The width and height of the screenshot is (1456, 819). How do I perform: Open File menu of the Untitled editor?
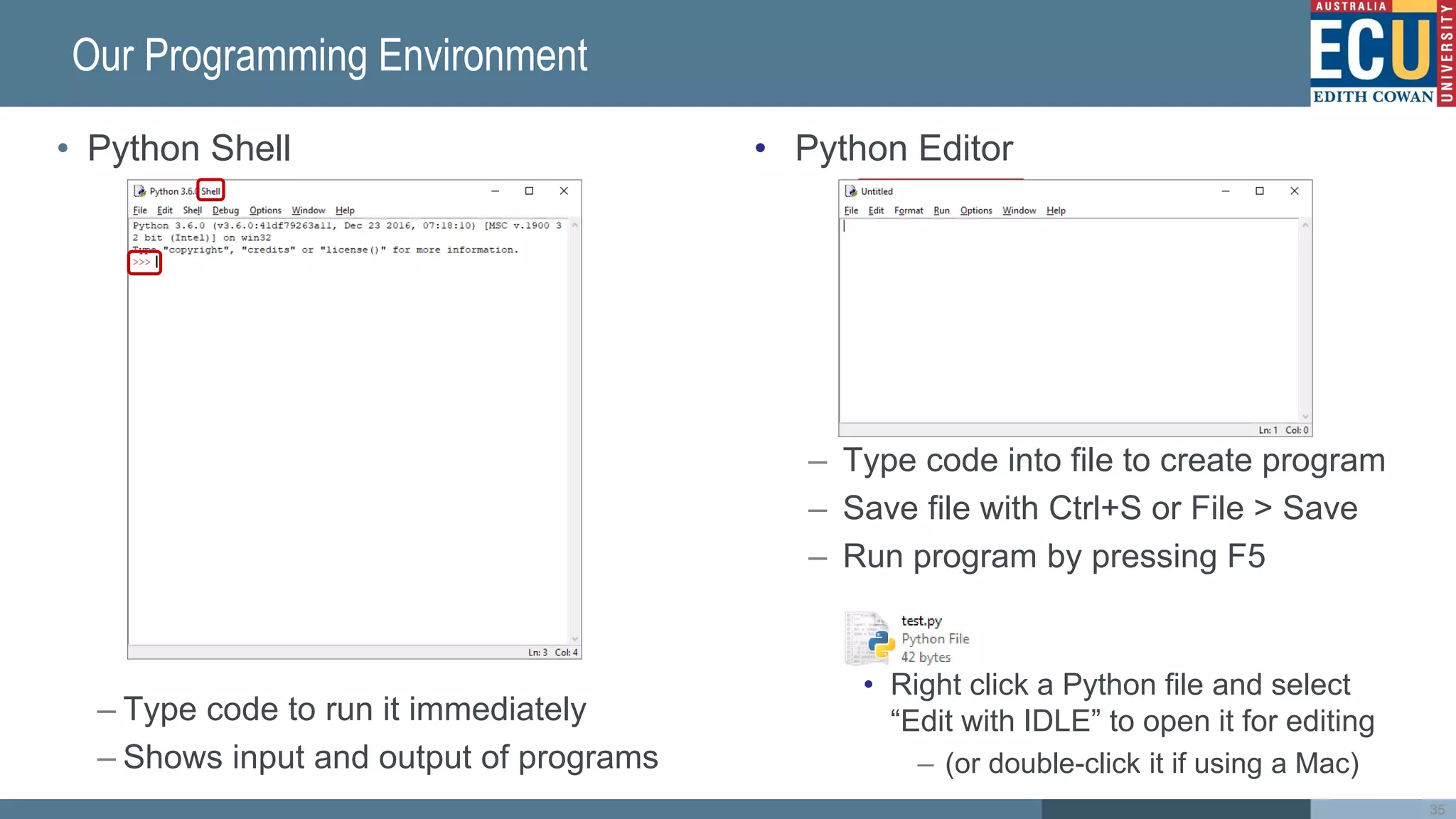point(851,210)
